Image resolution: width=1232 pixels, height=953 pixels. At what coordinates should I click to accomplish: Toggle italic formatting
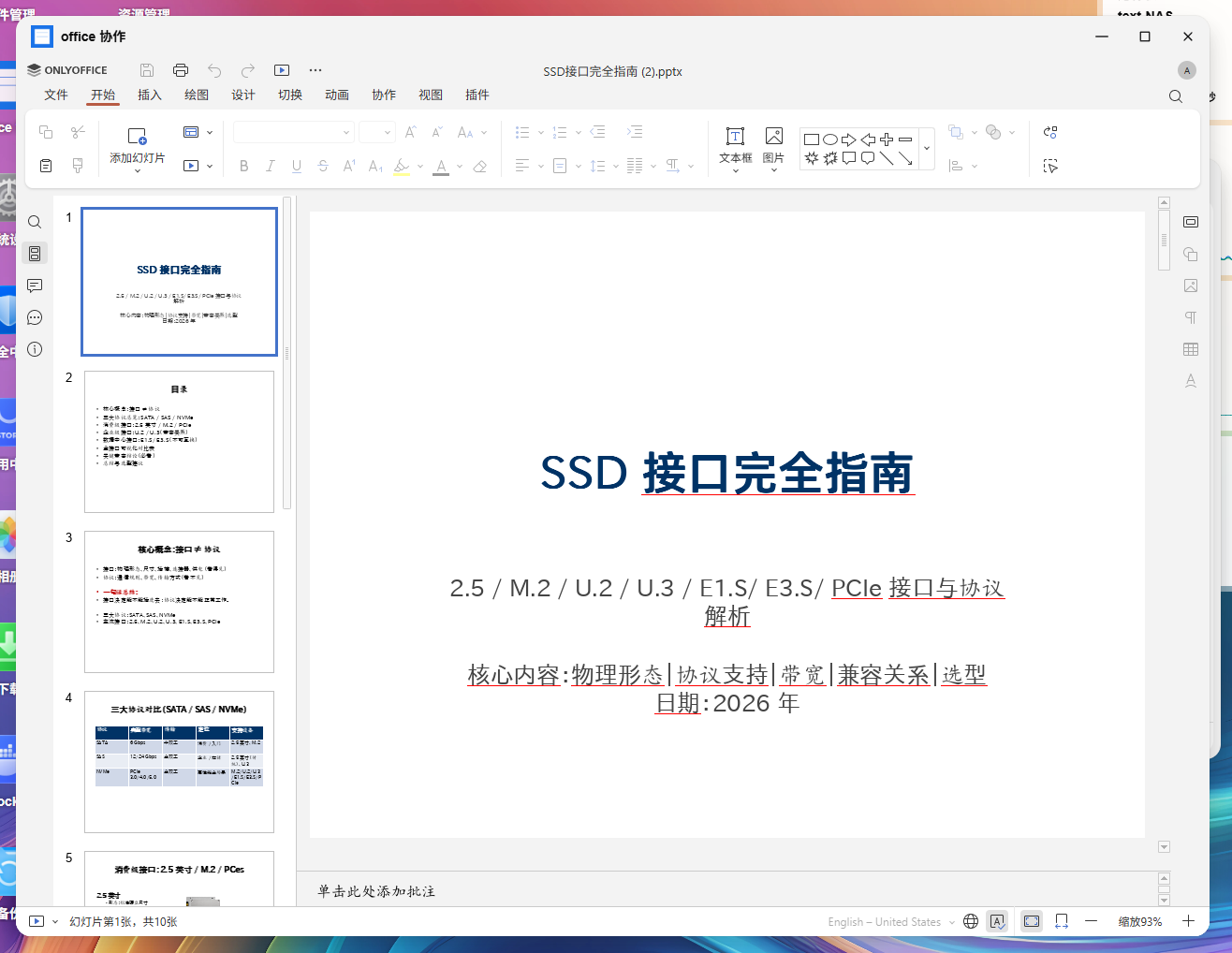(x=271, y=166)
